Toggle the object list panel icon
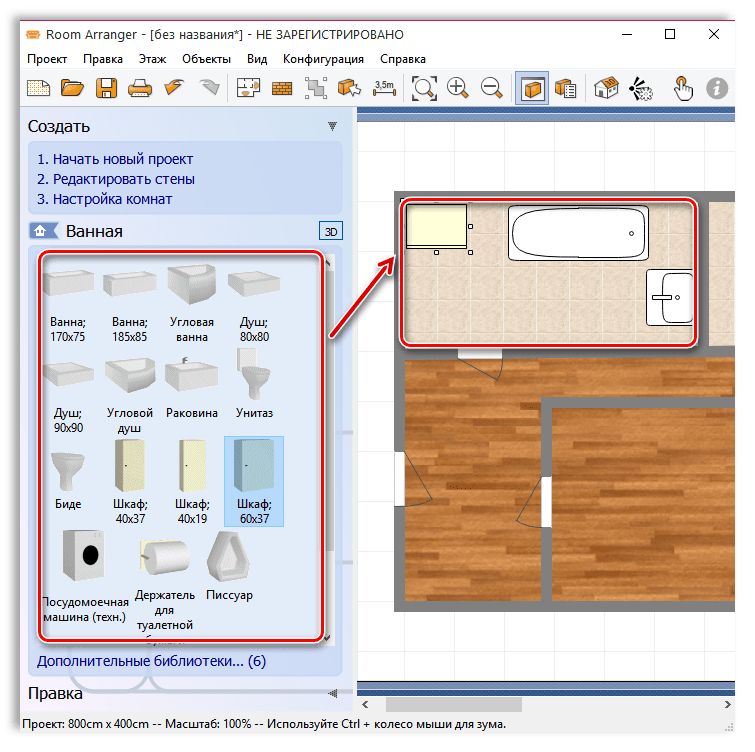Viewport: 755px width, 752px height. pyautogui.click(x=565, y=88)
